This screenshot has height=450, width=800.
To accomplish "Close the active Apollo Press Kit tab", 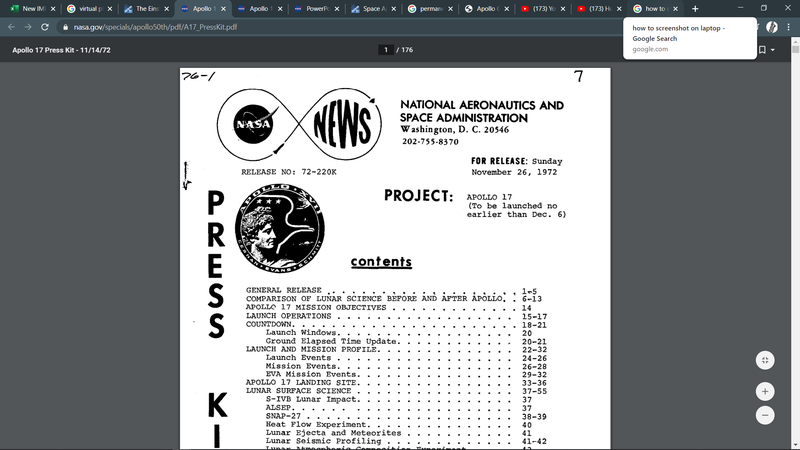I will click(x=223, y=9).
